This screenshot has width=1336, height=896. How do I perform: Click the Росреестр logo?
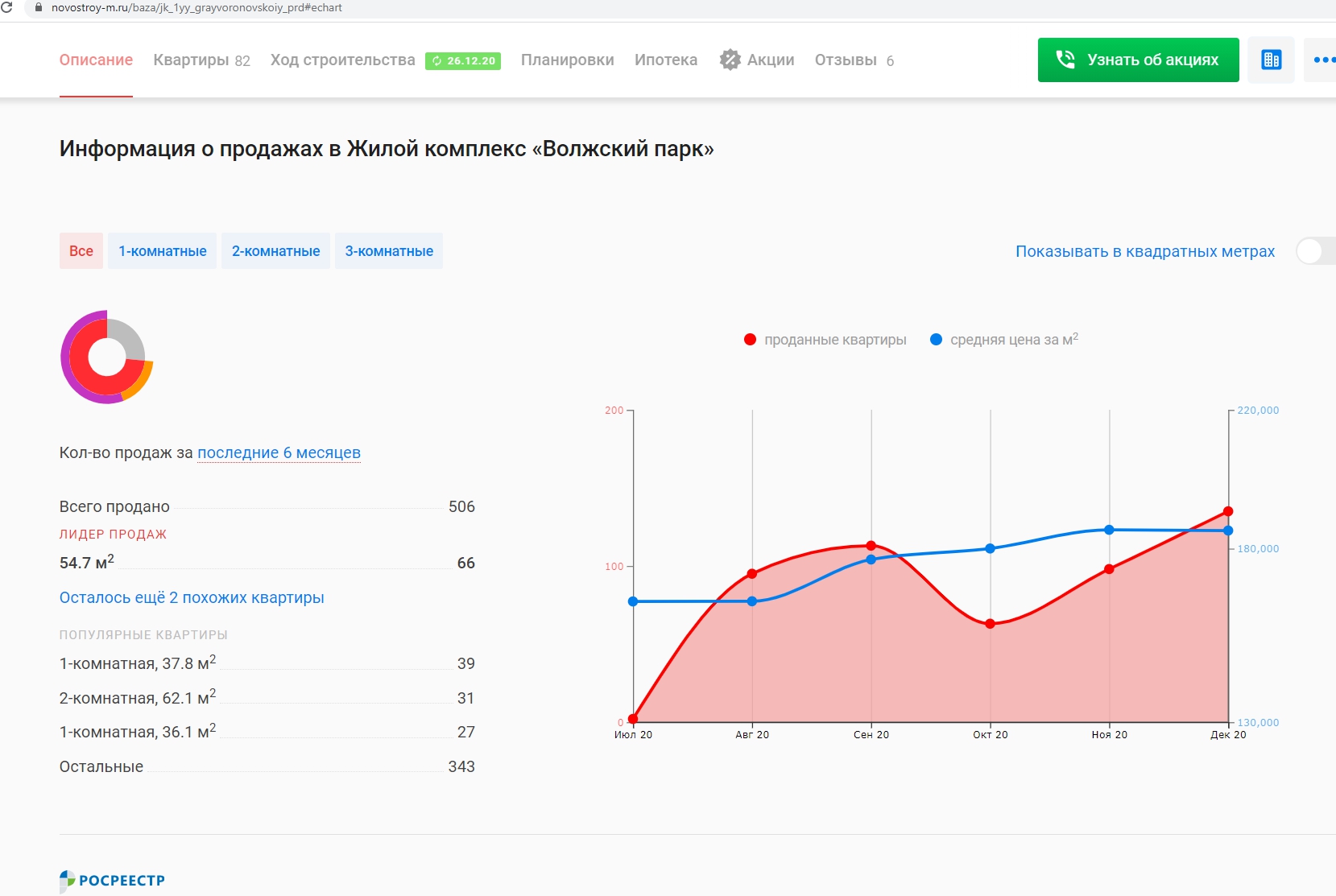(112, 881)
